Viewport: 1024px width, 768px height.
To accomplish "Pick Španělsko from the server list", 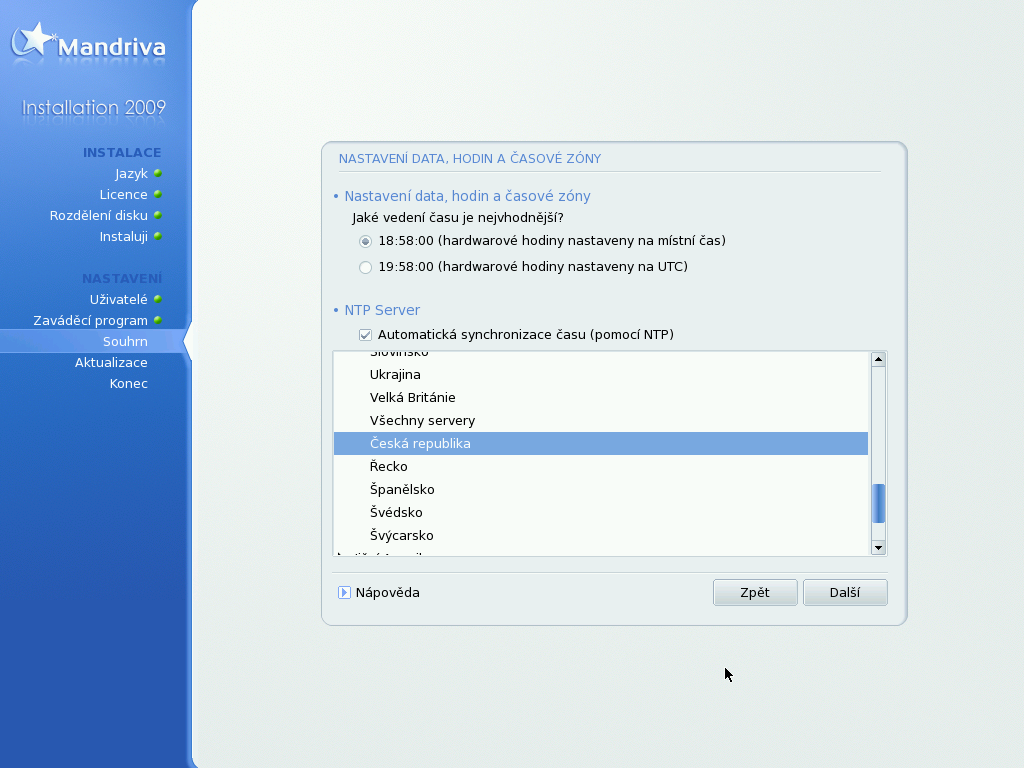I will coord(601,489).
